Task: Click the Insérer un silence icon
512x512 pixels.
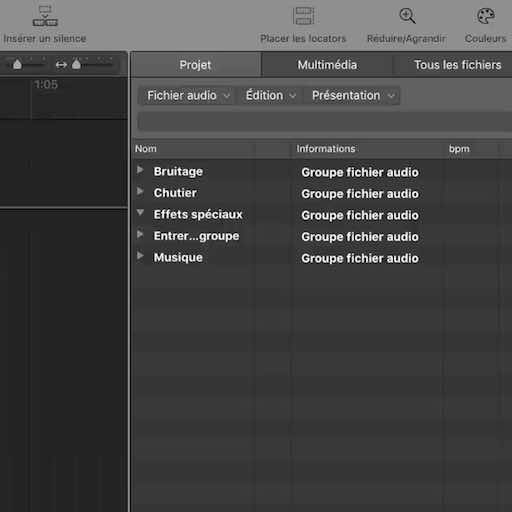Action: point(45,16)
